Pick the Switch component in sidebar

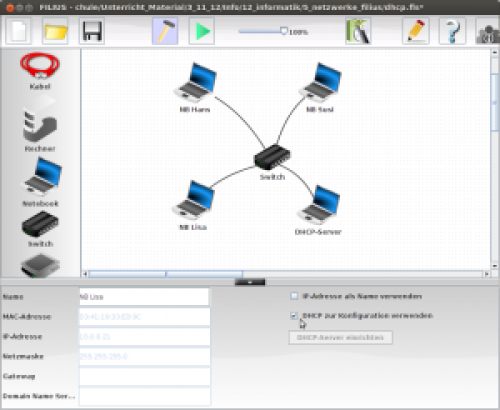(x=40, y=229)
